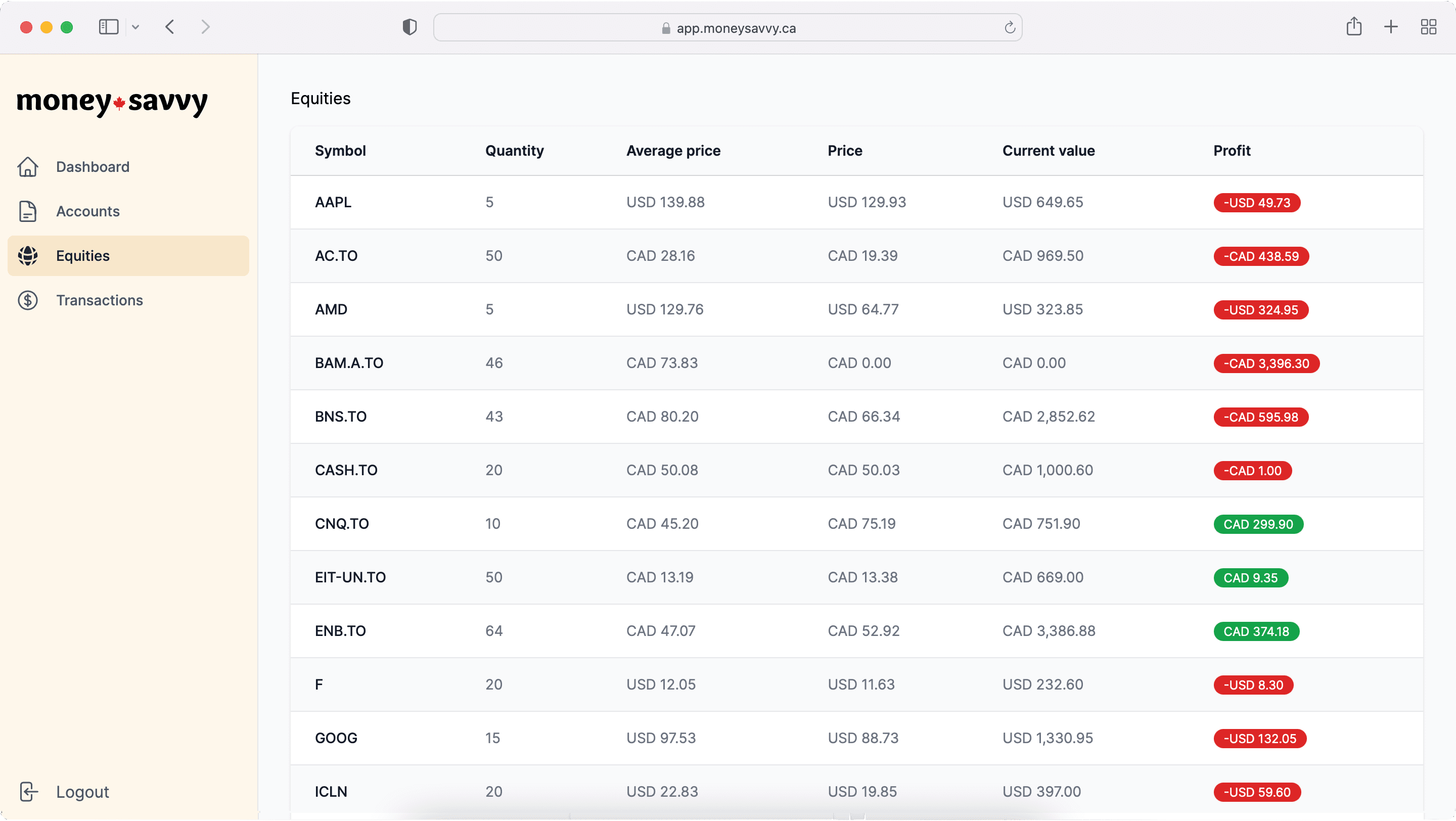Screen dimensions: 1456x821
Task: Open the privacy shield report icon
Action: [x=410, y=27]
